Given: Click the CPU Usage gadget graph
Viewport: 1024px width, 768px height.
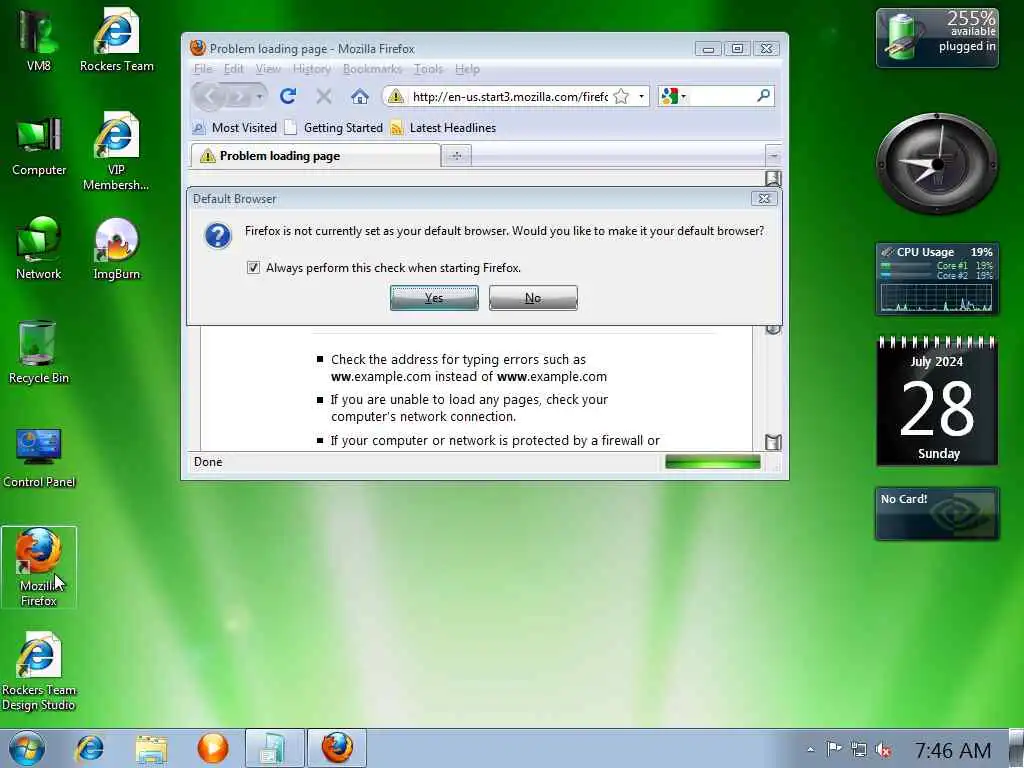Looking at the screenshot, I should (x=936, y=298).
